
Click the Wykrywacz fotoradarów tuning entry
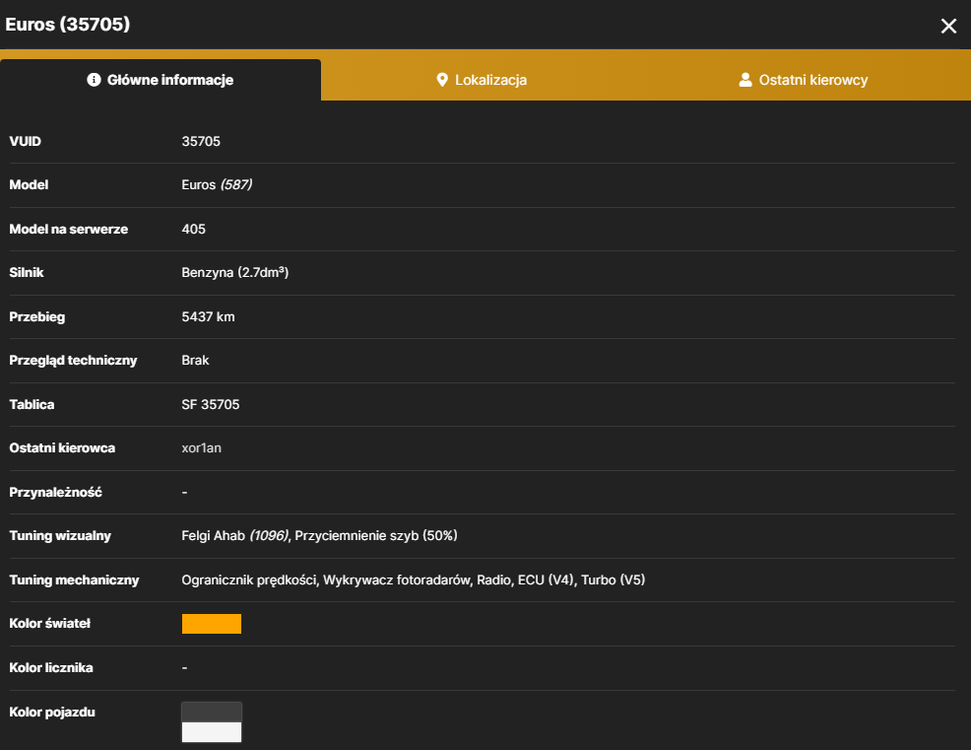point(396,580)
